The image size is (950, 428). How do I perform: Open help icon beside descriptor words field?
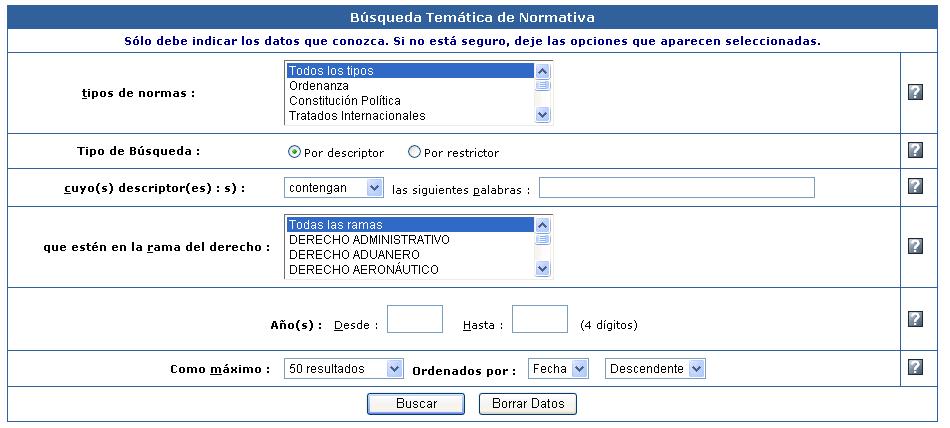(x=915, y=186)
